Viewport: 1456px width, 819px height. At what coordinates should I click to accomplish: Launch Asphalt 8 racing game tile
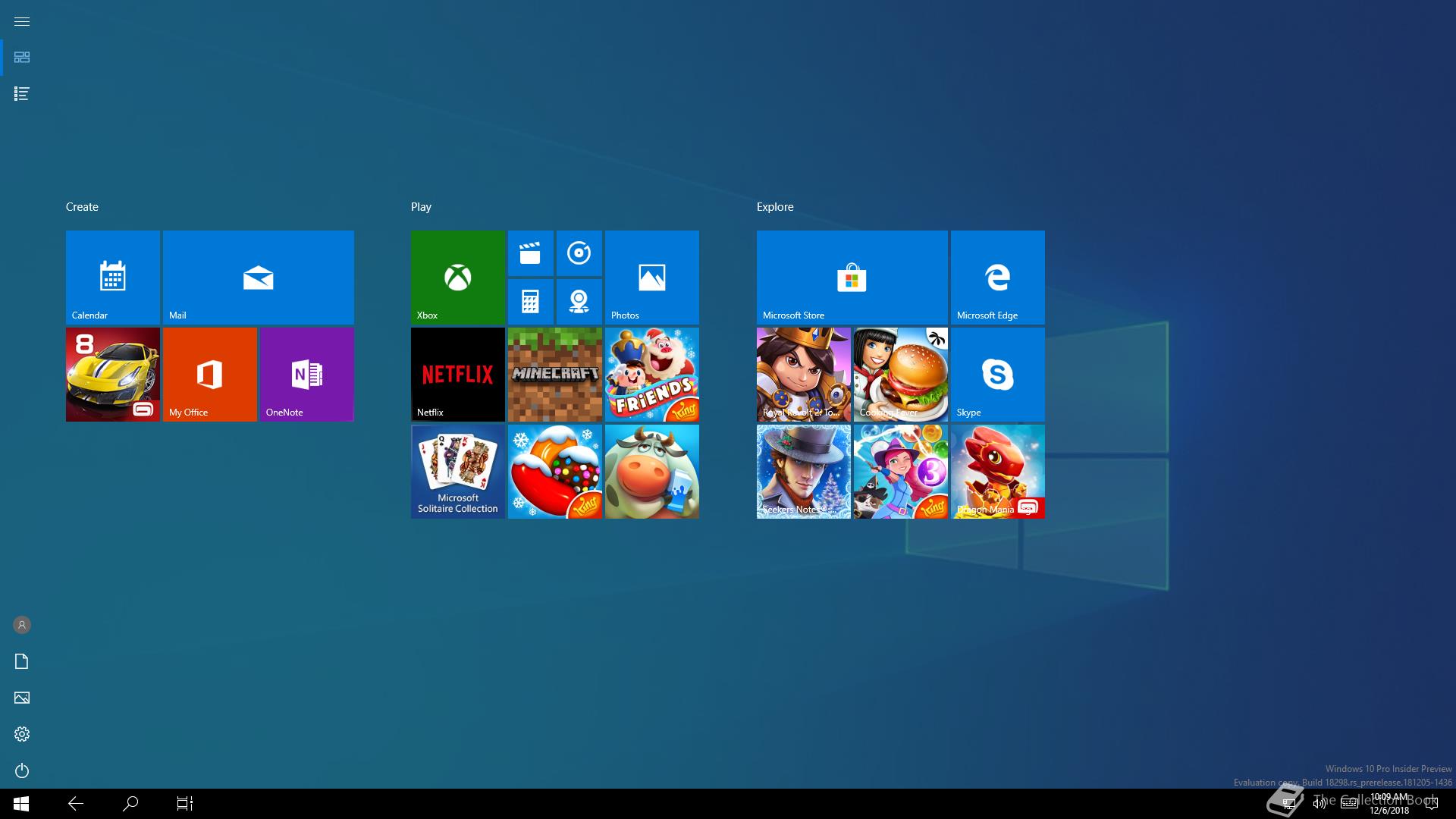(x=113, y=375)
